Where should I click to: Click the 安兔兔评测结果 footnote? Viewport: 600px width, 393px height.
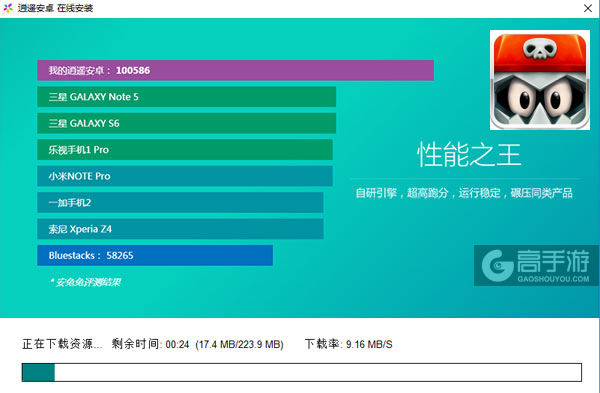[x=85, y=282]
